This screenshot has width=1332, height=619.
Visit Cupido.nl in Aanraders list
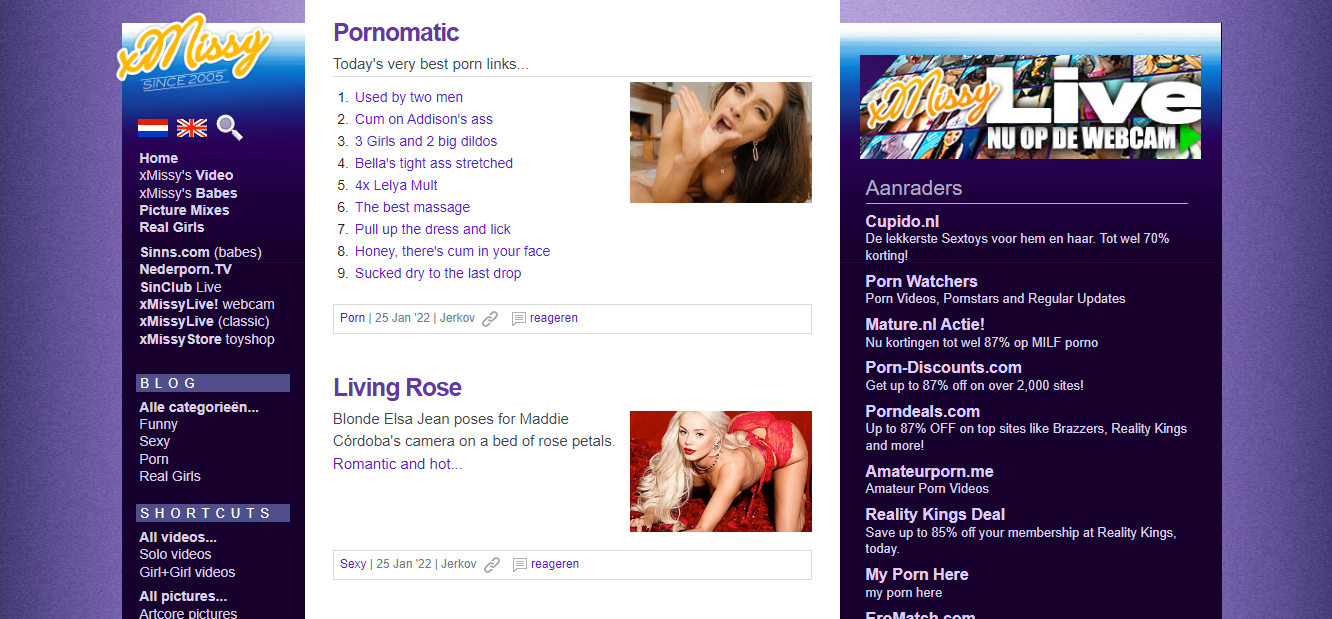pos(902,221)
